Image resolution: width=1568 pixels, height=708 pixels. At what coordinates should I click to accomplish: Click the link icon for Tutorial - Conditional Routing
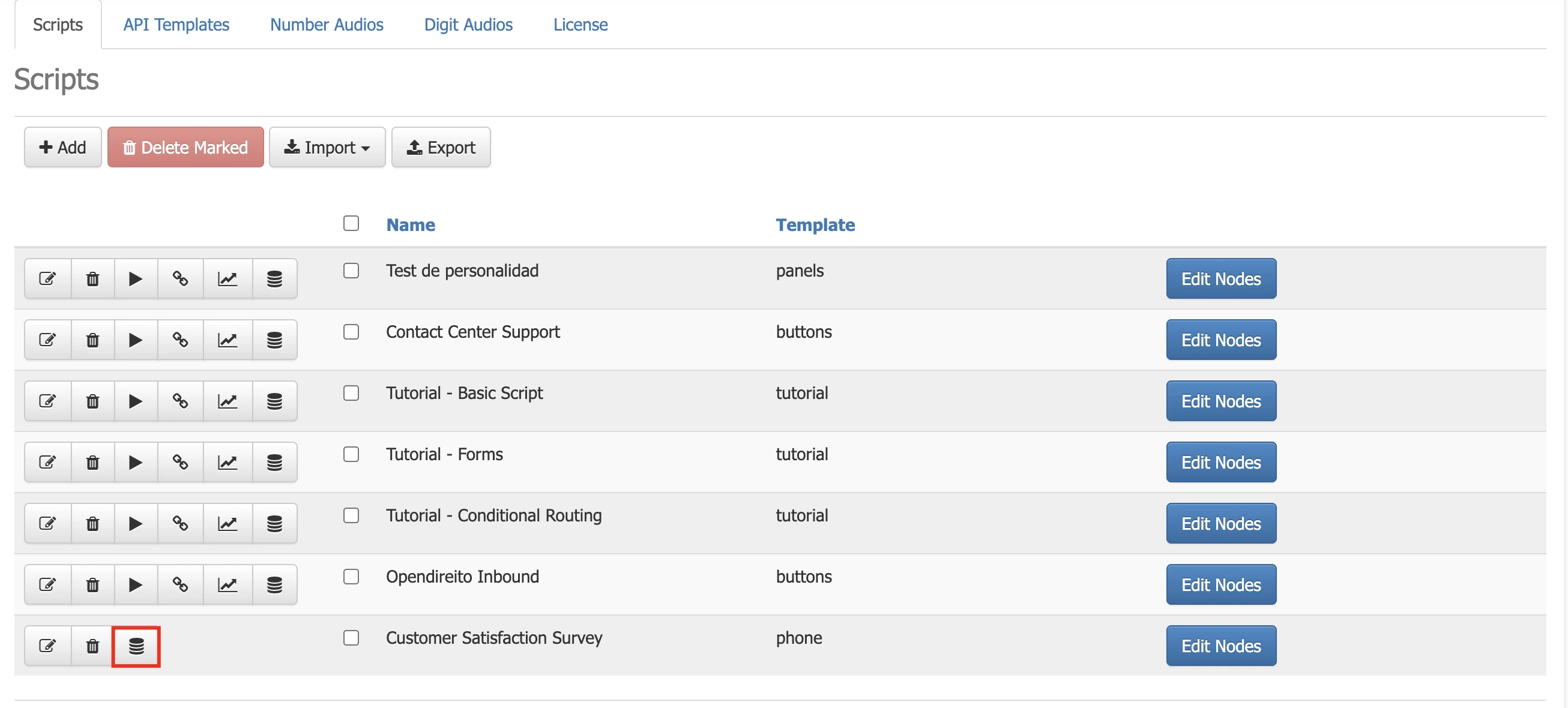click(181, 523)
